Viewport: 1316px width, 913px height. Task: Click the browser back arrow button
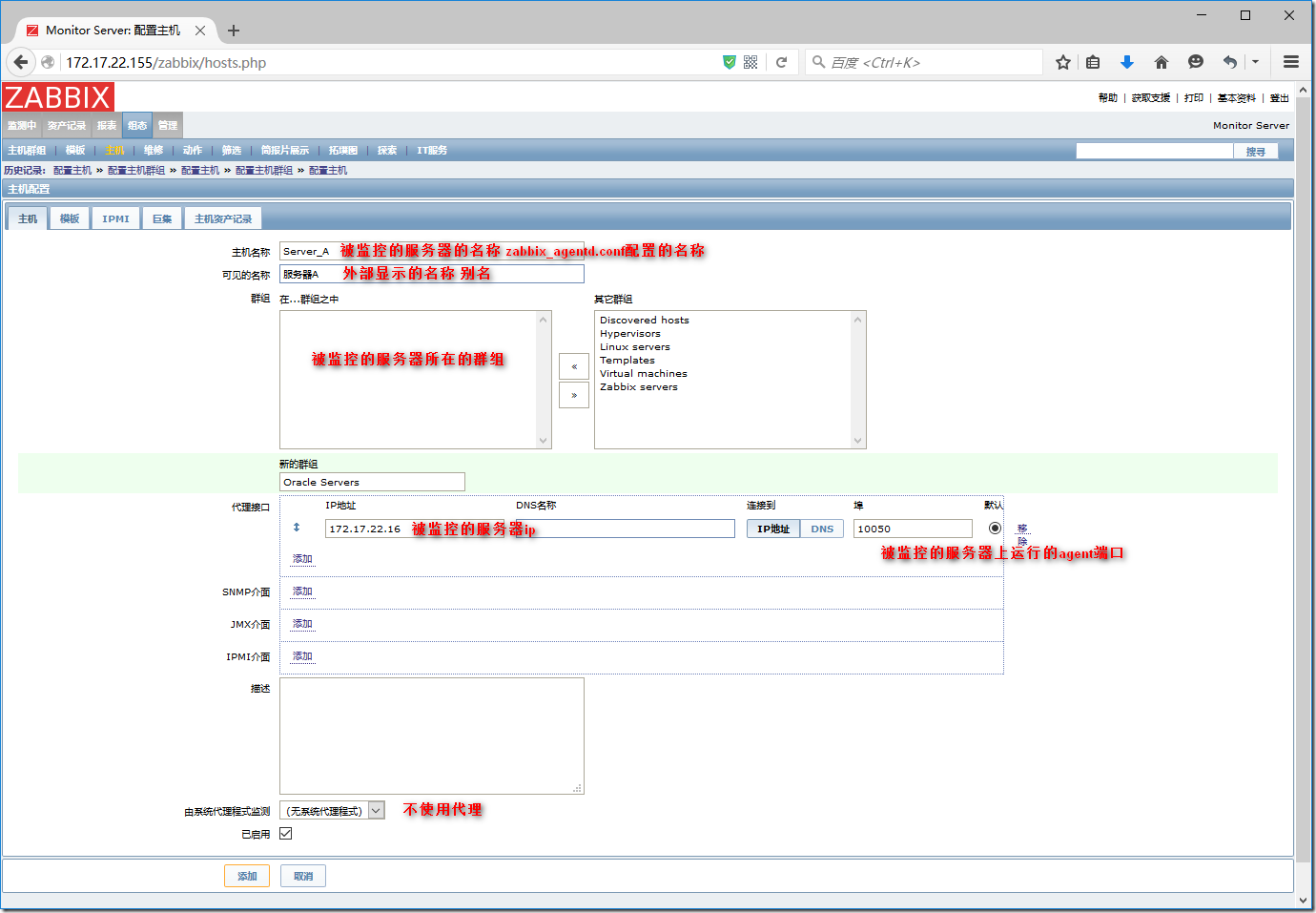point(21,62)
